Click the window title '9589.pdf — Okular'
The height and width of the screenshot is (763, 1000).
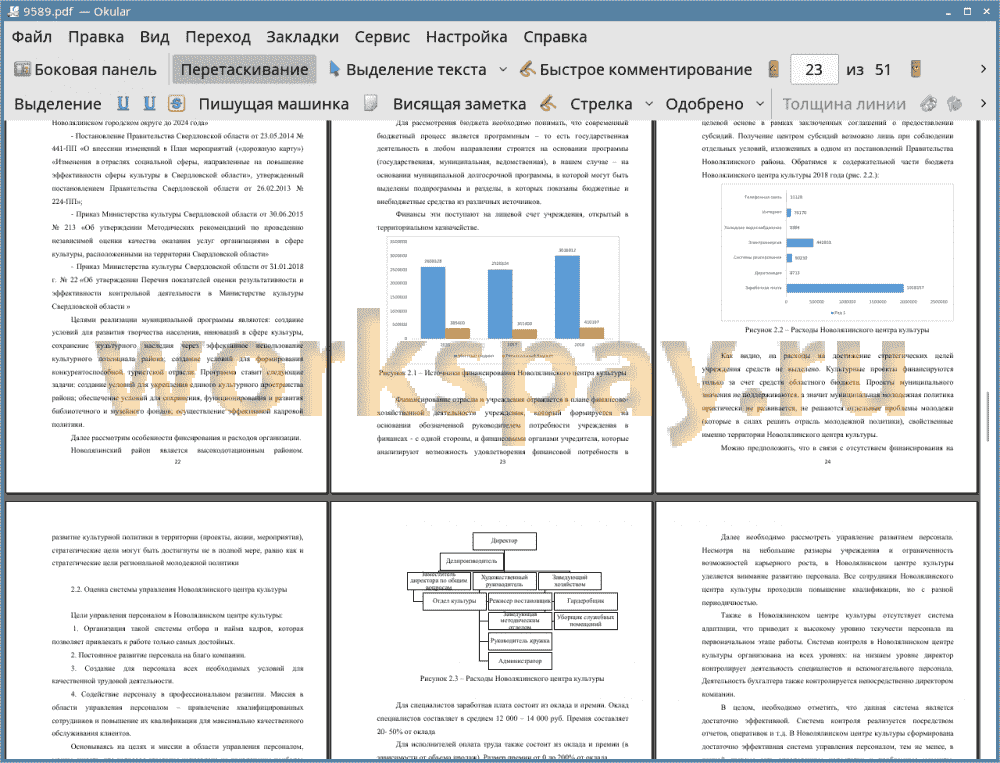[x=77, y=11]
